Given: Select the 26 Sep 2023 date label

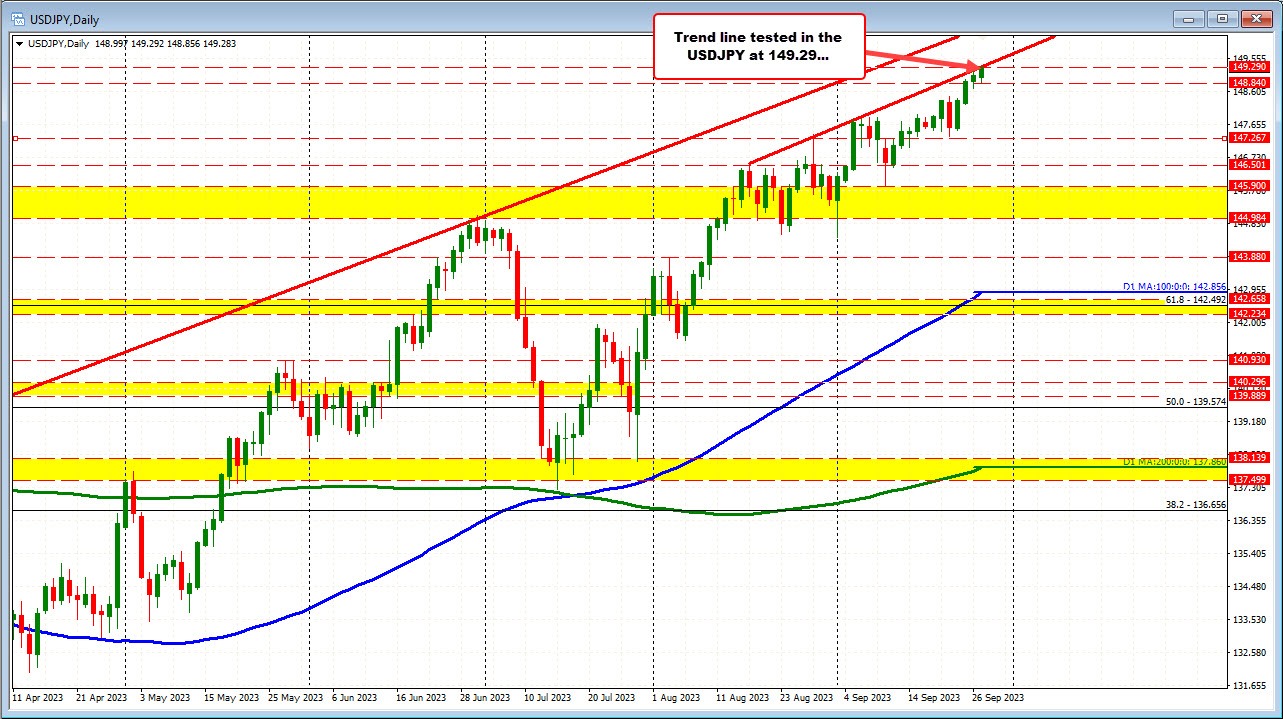Looking at the screenshot, I should point(996,697).
